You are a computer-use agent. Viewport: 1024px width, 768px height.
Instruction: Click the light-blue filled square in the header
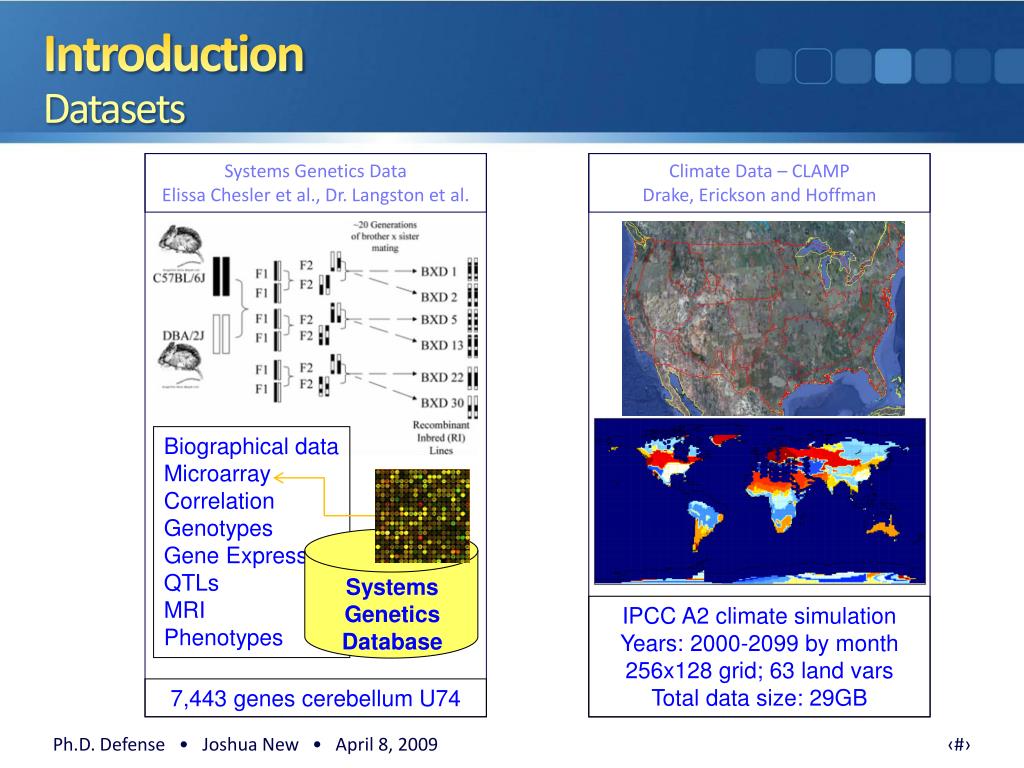[893, 66]
